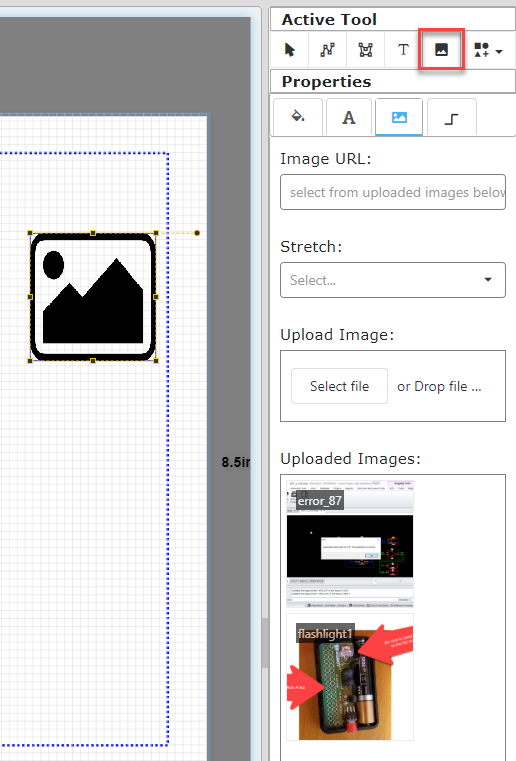Viewport: 516px width, 761px height.
Task: Click the Image URL input field
Action: click(x=393, y=192)
